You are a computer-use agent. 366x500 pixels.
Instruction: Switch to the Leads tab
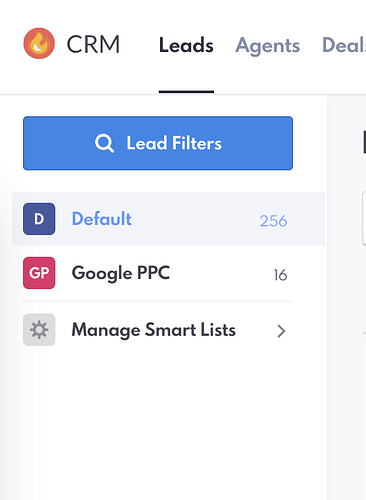pyautogui.click(x=186, y=45)
